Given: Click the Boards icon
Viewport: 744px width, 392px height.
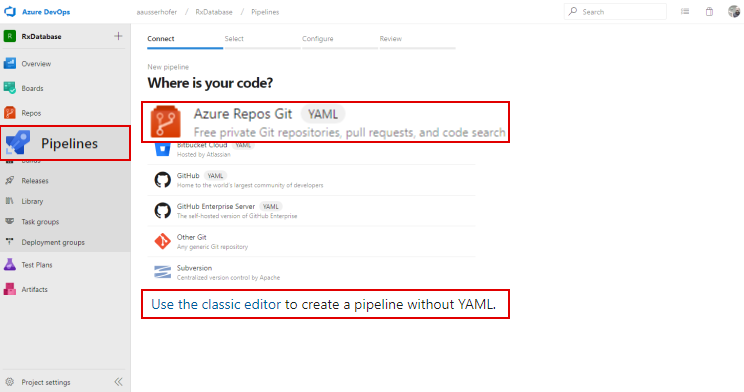Looking at the screenshot, I should pyautogui.click(x=10, y=88).
